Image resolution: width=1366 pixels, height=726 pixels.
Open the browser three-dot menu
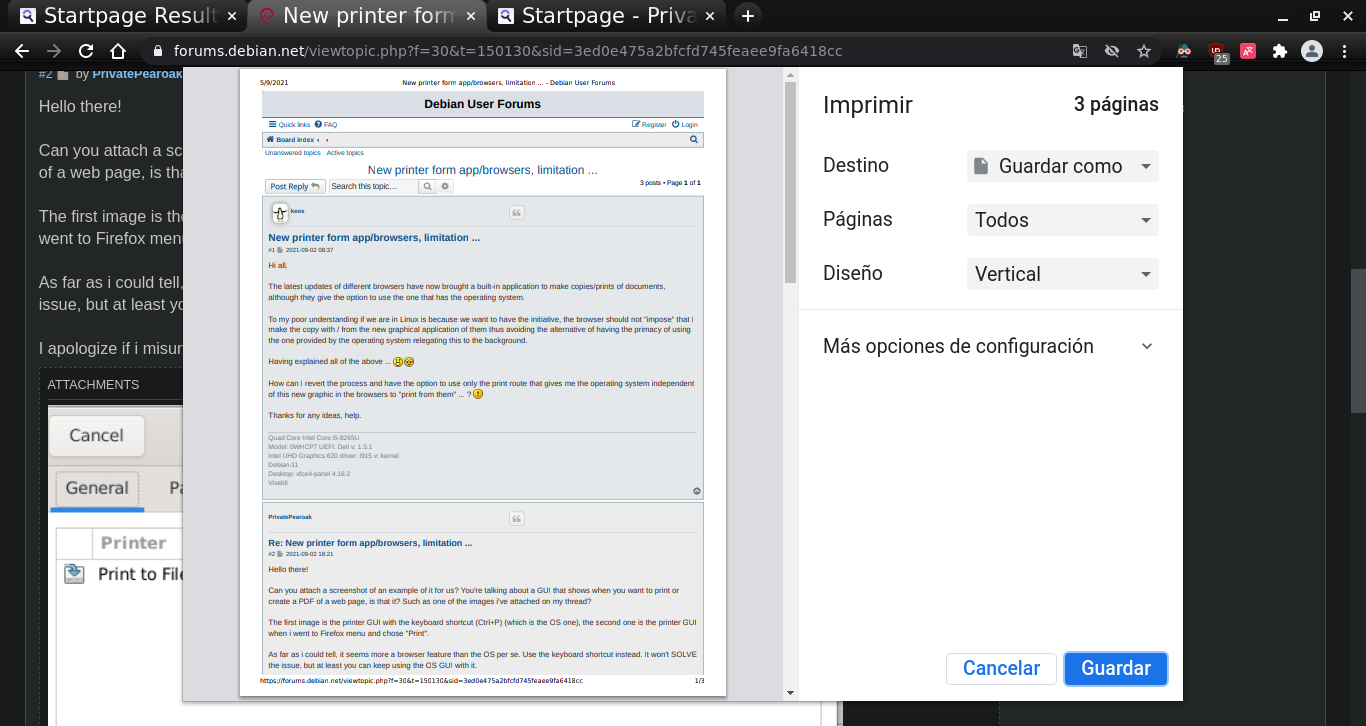pos(1343,51)
